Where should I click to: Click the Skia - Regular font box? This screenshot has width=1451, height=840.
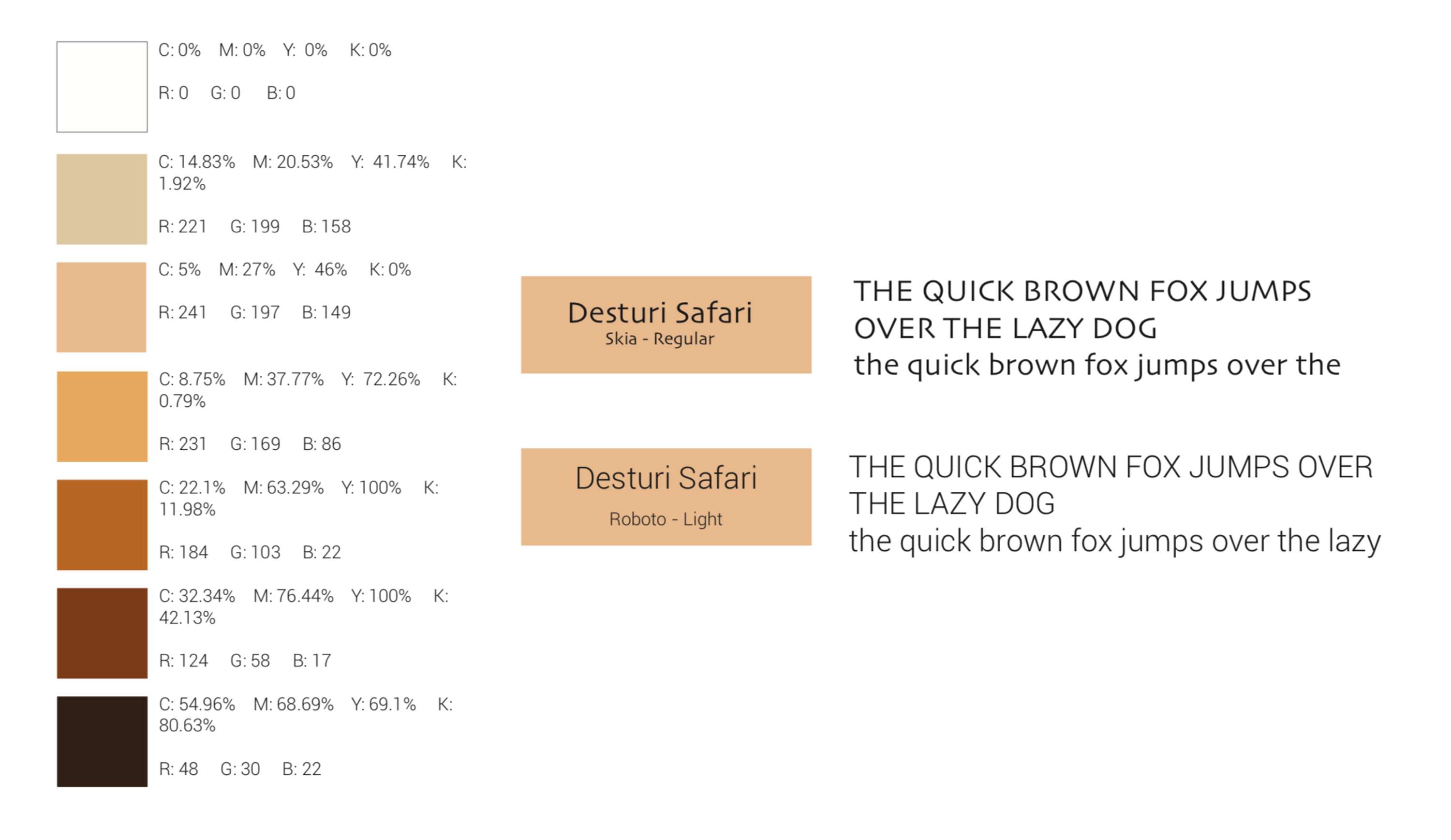666,324
